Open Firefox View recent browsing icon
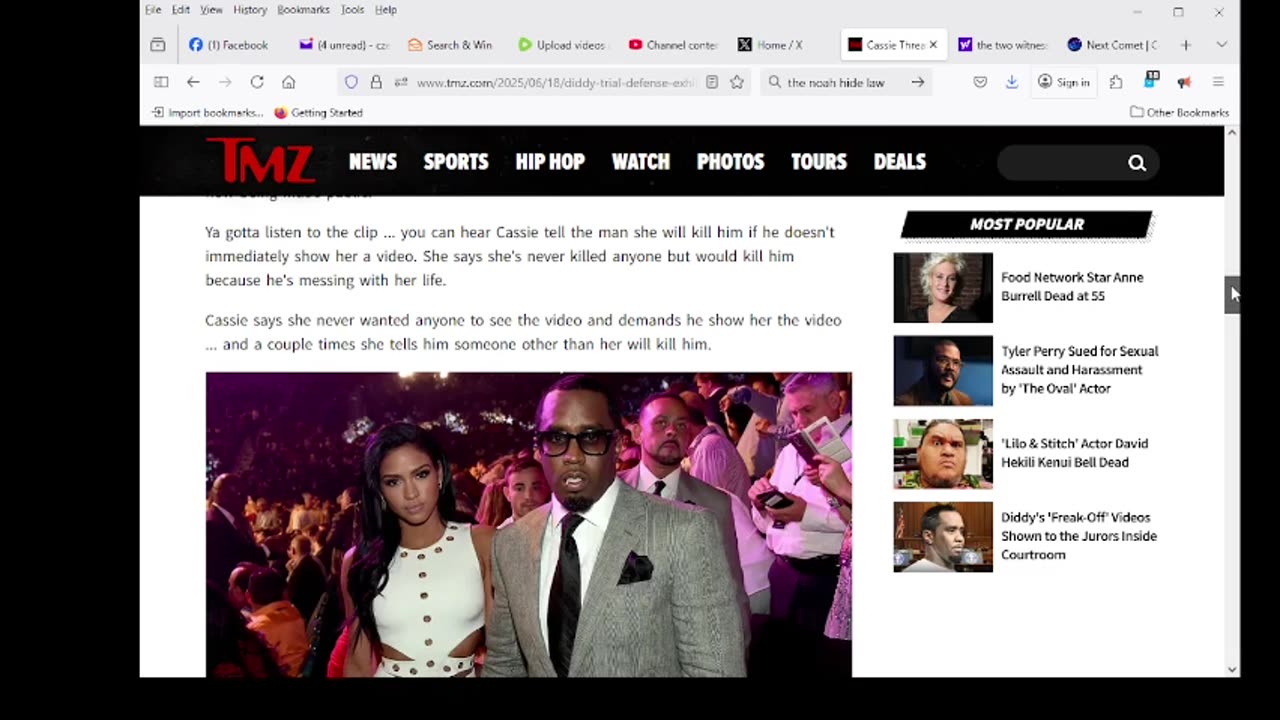This screenshot has width=1280, height=720. pos(158,45)
